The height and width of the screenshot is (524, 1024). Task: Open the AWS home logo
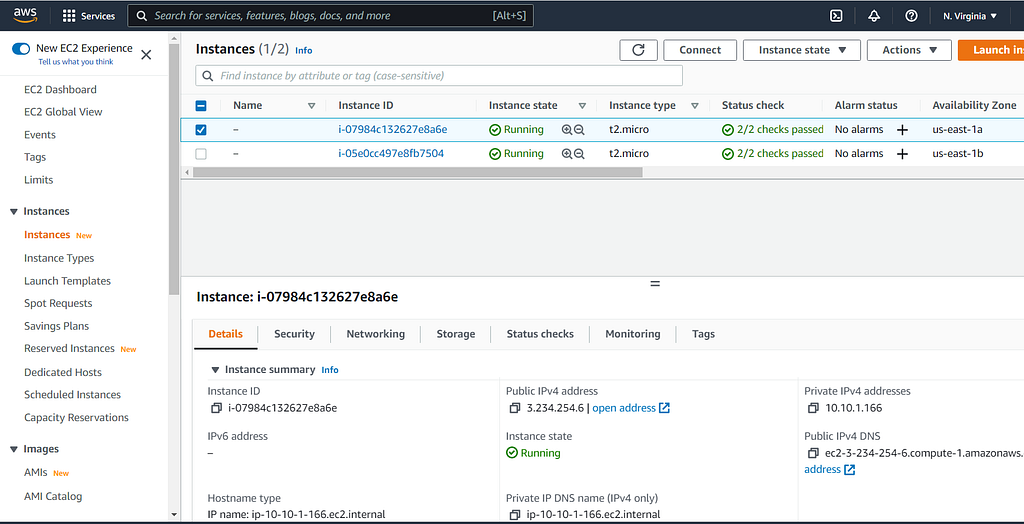coord(25,16)
